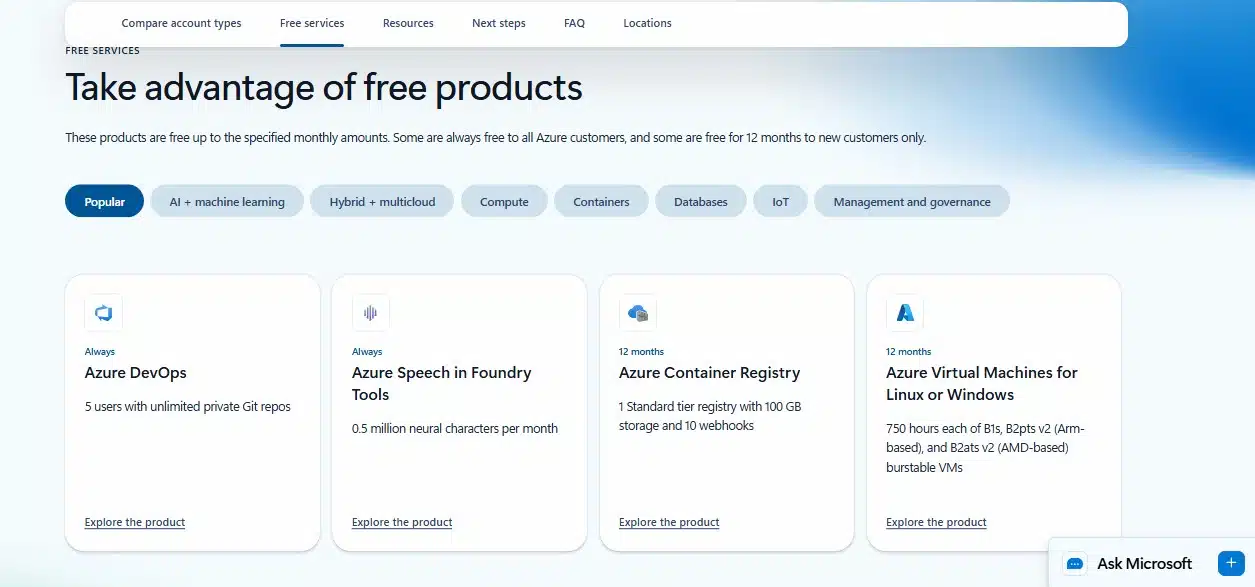Click '5 users with unlimited private Git repos'
Image resolution: width=1255 pixels, height=587 pixels.
click(x=188, y=407)
